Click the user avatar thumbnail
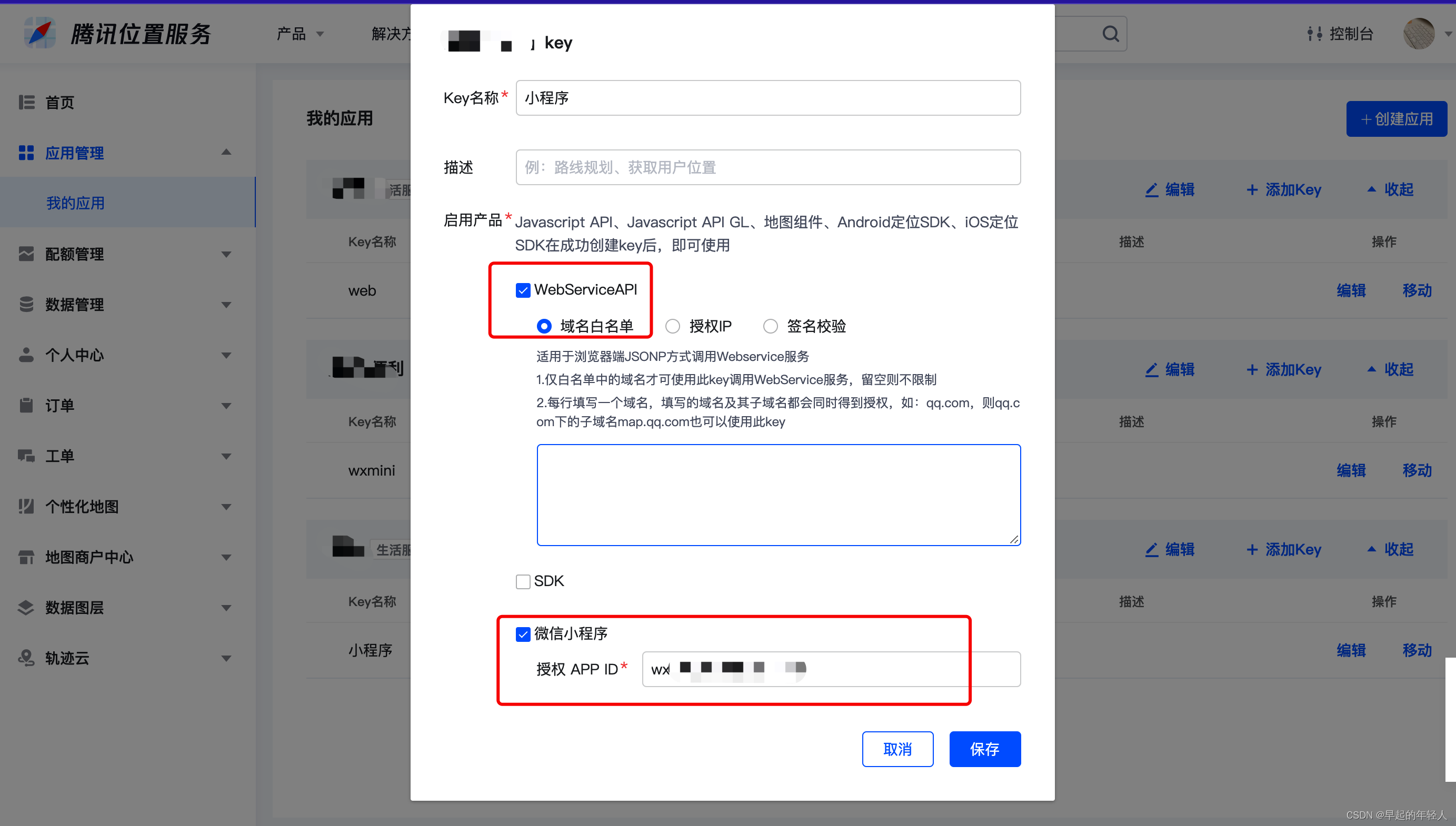The width and height of the screenshot is (1456, 826). 1419,34
